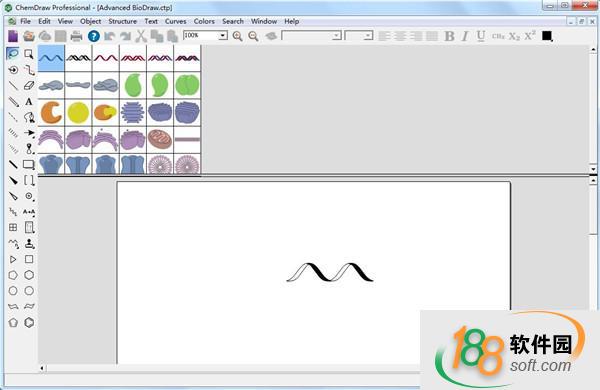
Task: Open the Text menu
Action: [x=151, y=21]
